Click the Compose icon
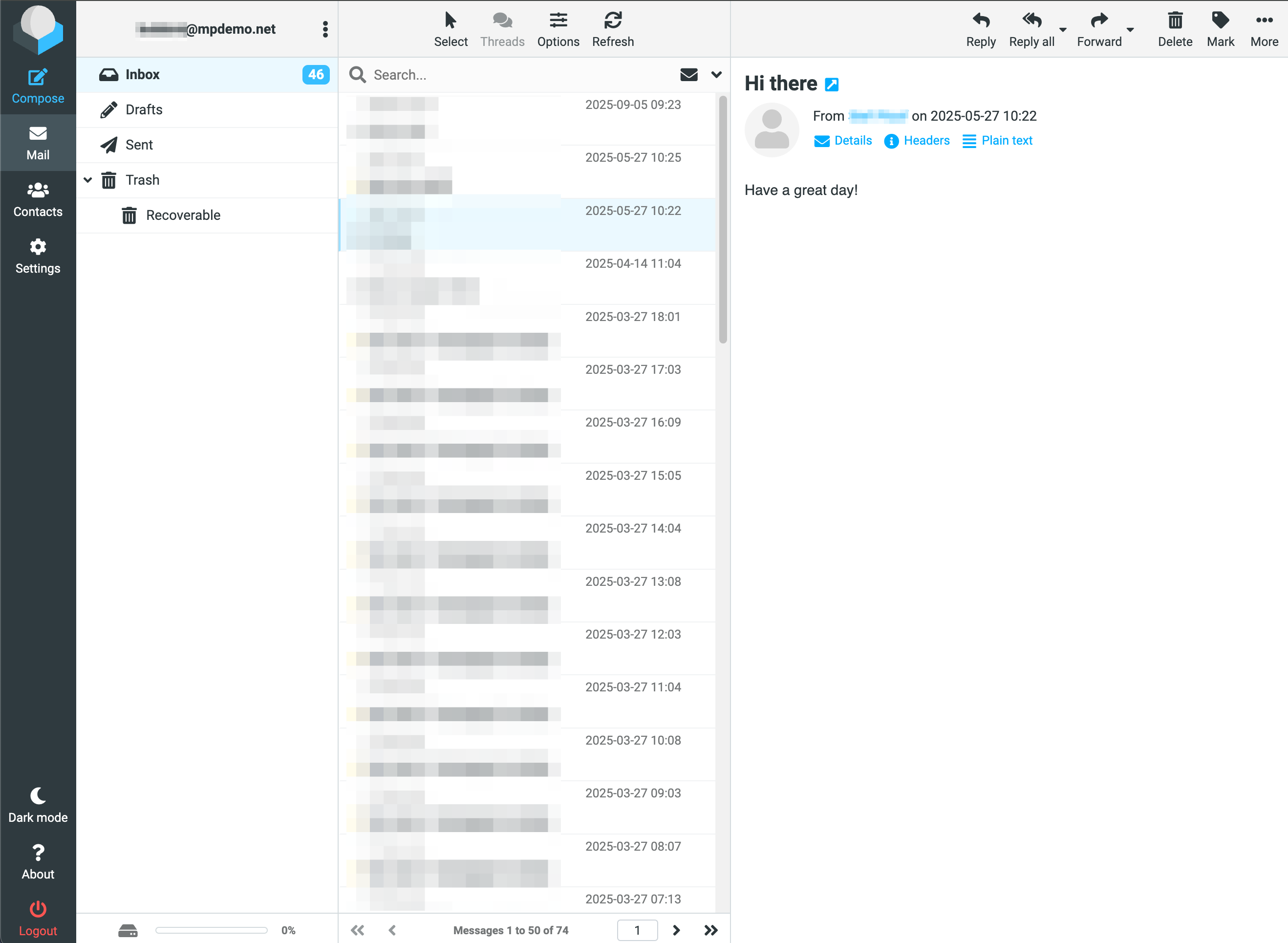The width and height of the screenshot is (1288, 943). (38, 78)
